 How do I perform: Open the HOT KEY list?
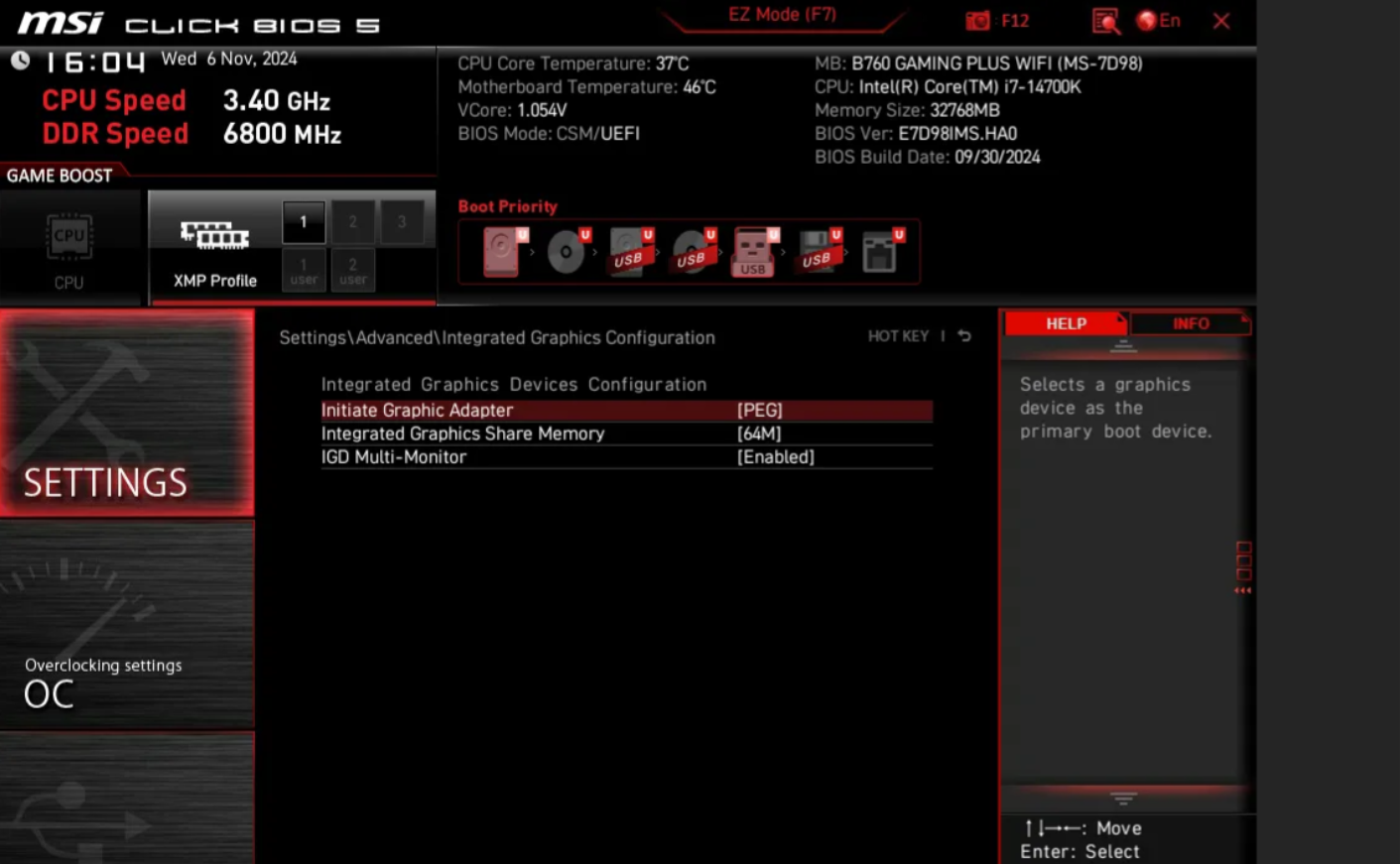(x=898, y=336)
